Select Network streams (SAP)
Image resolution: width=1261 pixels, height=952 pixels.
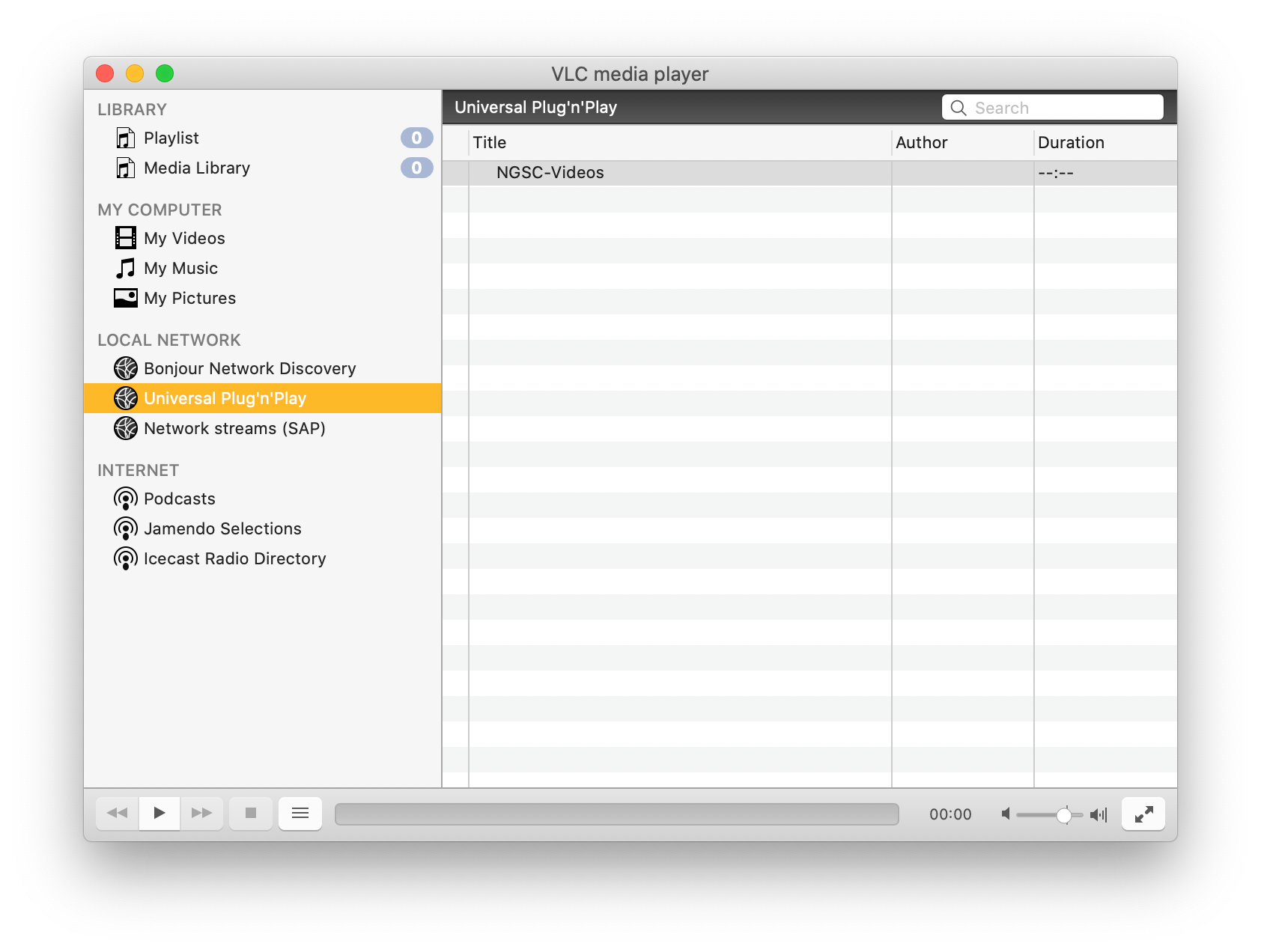(262, 428)
